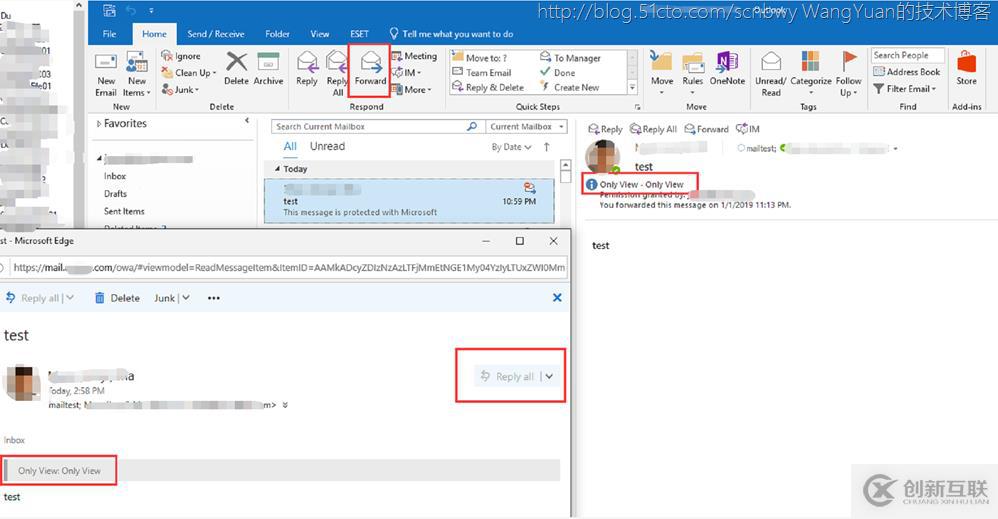Open the View ribbon tab
Viewport: 998px width, 519px height.
coord(320,34)
